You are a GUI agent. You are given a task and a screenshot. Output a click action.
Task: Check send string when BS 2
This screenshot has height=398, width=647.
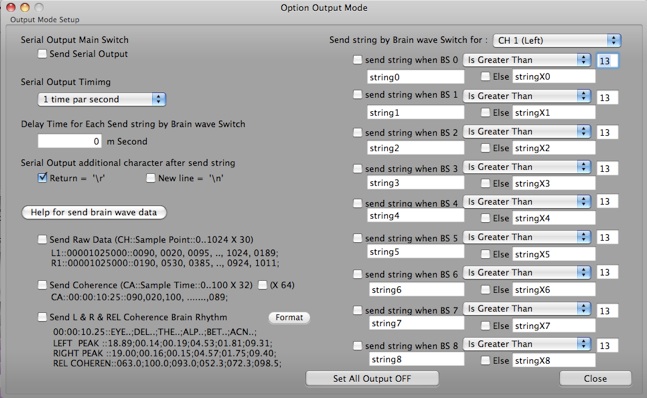[357, 132]
